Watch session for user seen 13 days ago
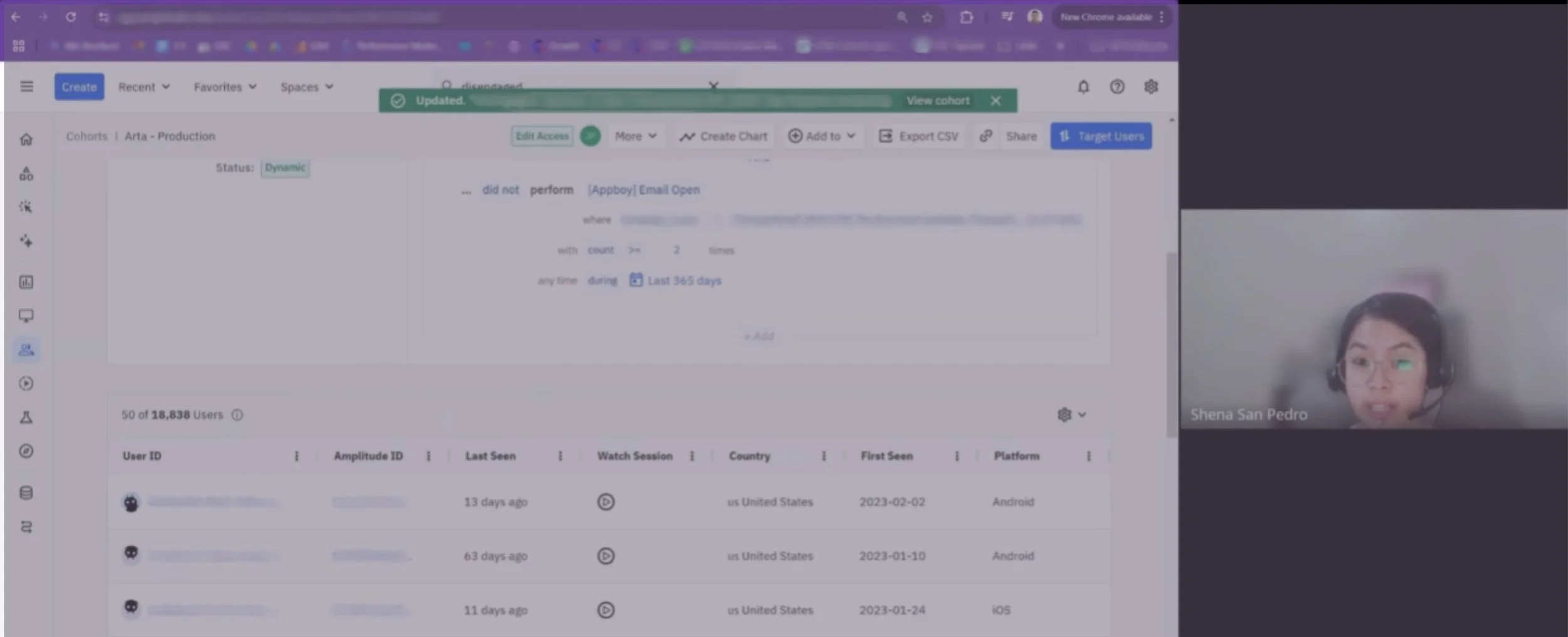The width and height of the screenshot is (1568, 637). pyautogui.click(x=606, y=502)
